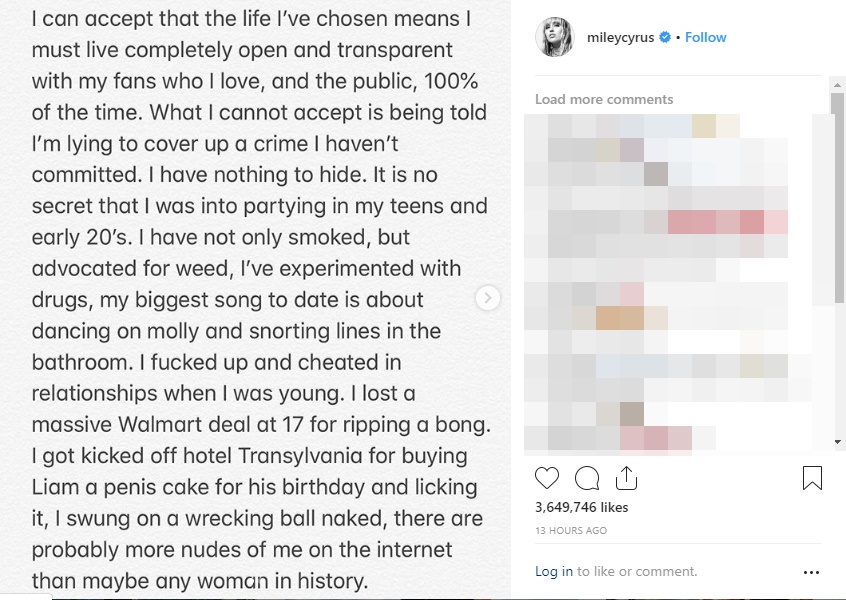
Task: Click the blurred comments list area
Action: (x=670, y=280)
